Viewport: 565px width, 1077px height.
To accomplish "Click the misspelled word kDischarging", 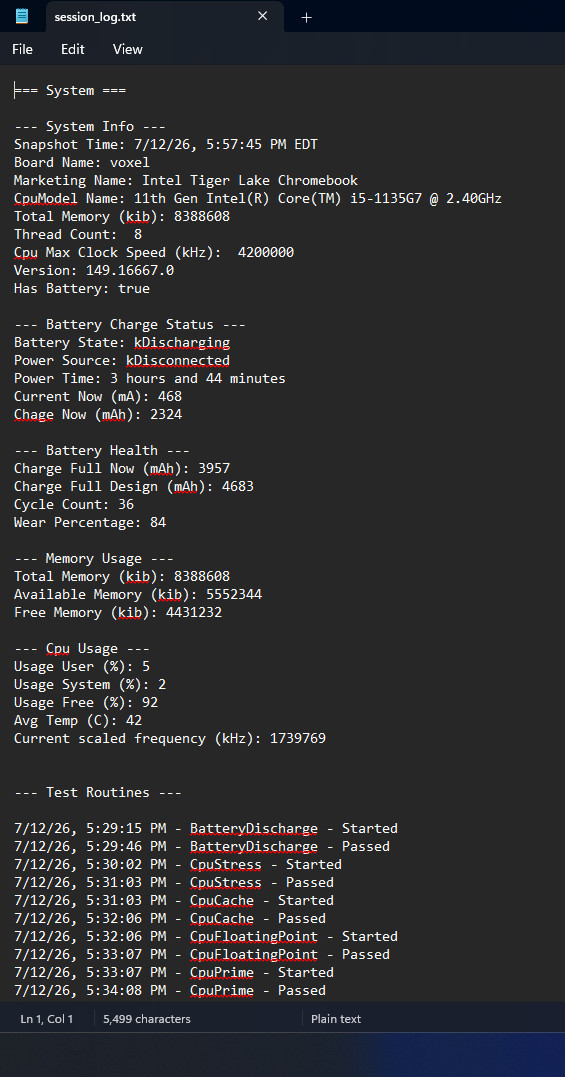I will (x=182, y=343).
